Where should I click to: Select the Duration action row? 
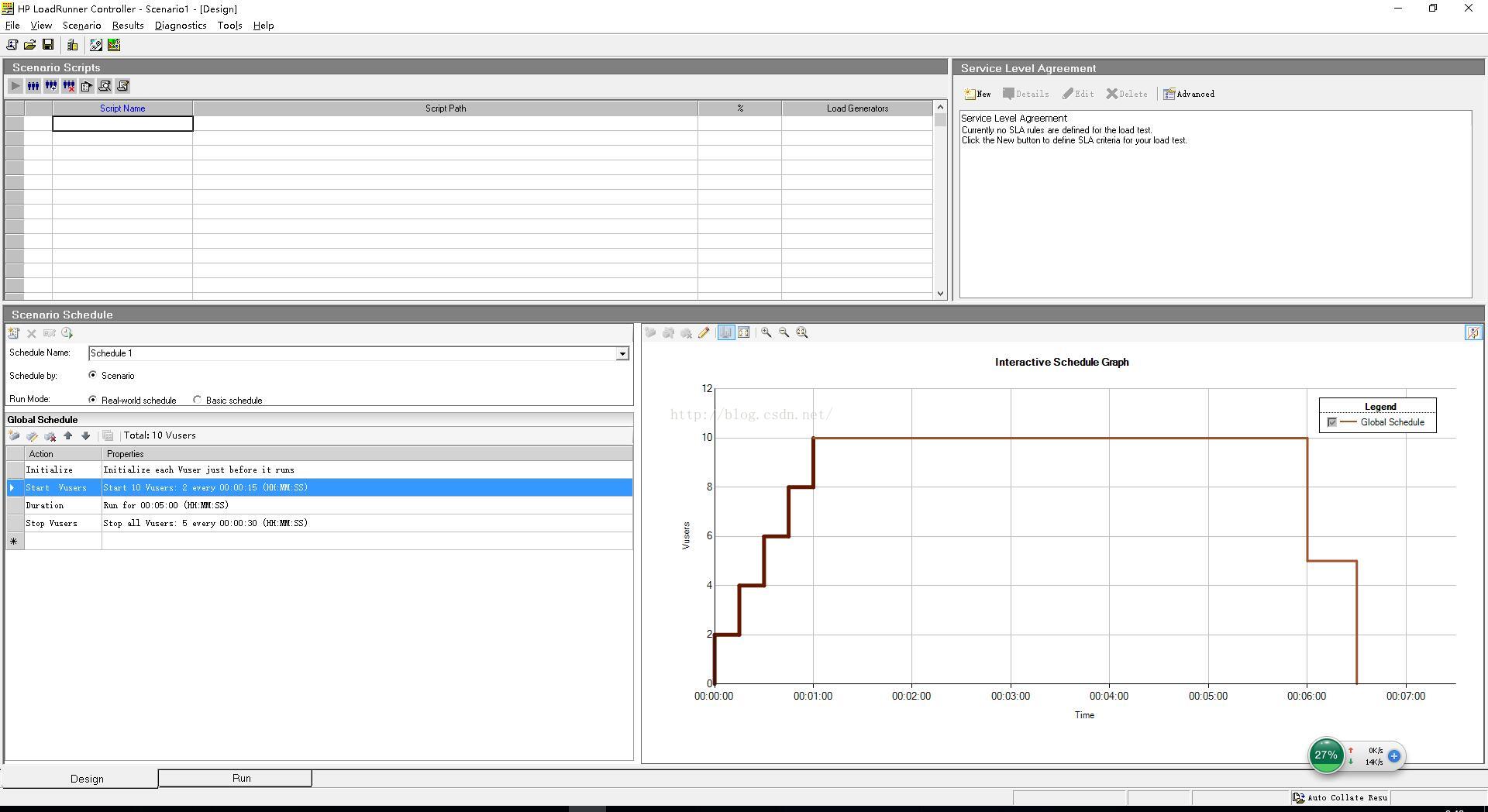coord(319,505)
